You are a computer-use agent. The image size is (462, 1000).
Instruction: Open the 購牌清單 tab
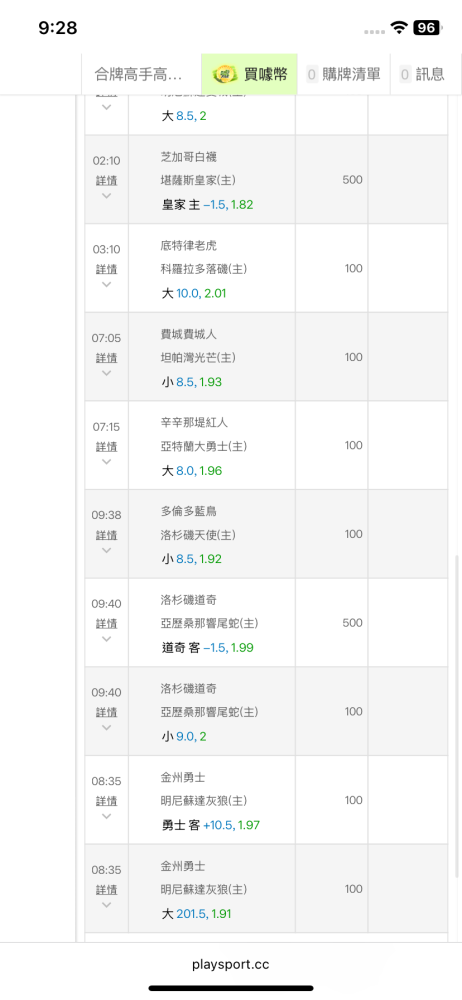pos(343,74)
